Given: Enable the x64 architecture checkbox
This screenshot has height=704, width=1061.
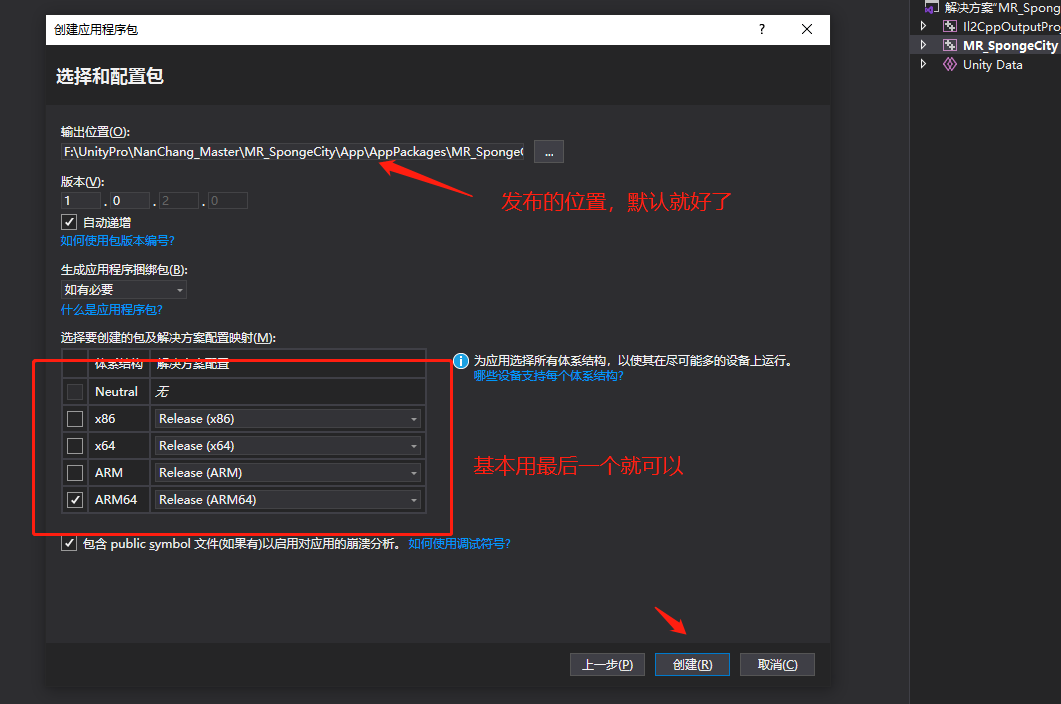Looking at the screenshot, I should click(74, 445).
